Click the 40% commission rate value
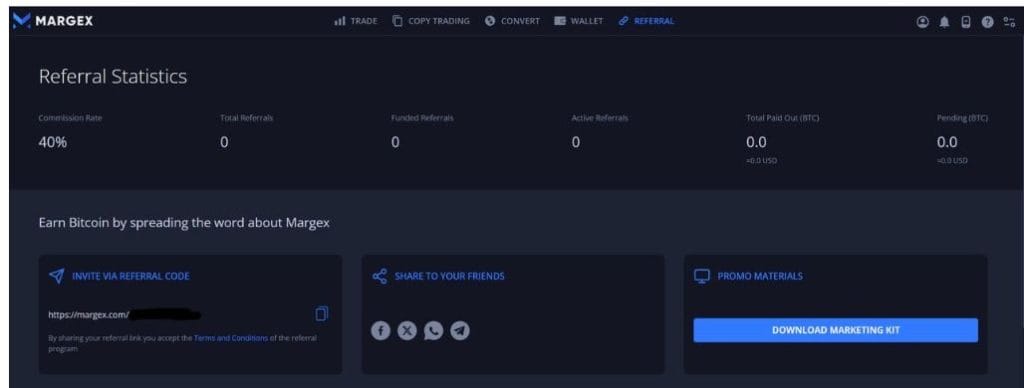 (x=53, y=142)
